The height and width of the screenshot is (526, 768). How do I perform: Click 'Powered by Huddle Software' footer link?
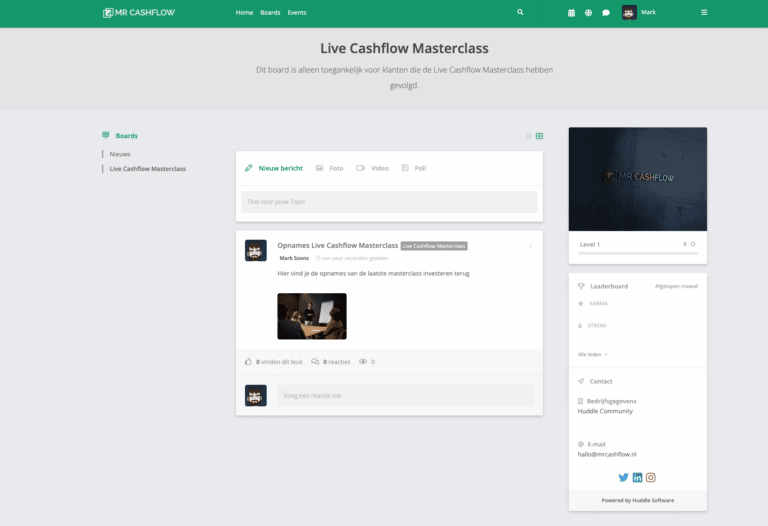pos(638,500)
